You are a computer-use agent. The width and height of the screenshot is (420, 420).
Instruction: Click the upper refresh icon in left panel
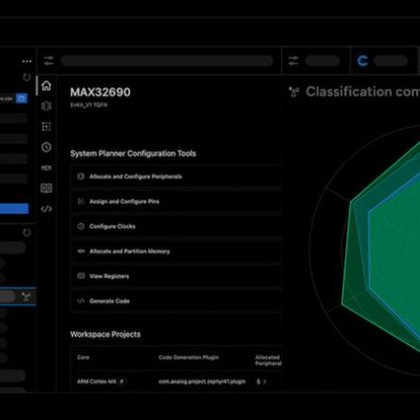[x=27, y=77]
